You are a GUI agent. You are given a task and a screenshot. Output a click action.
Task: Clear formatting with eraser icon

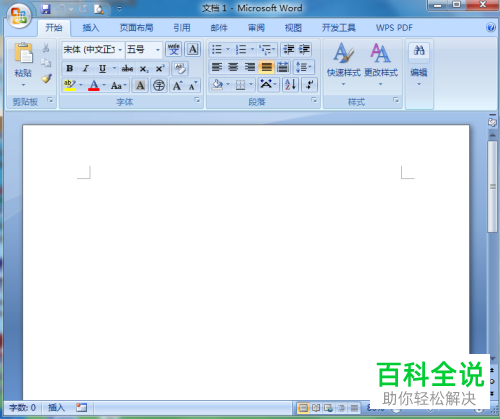click(x=180, y=68)
